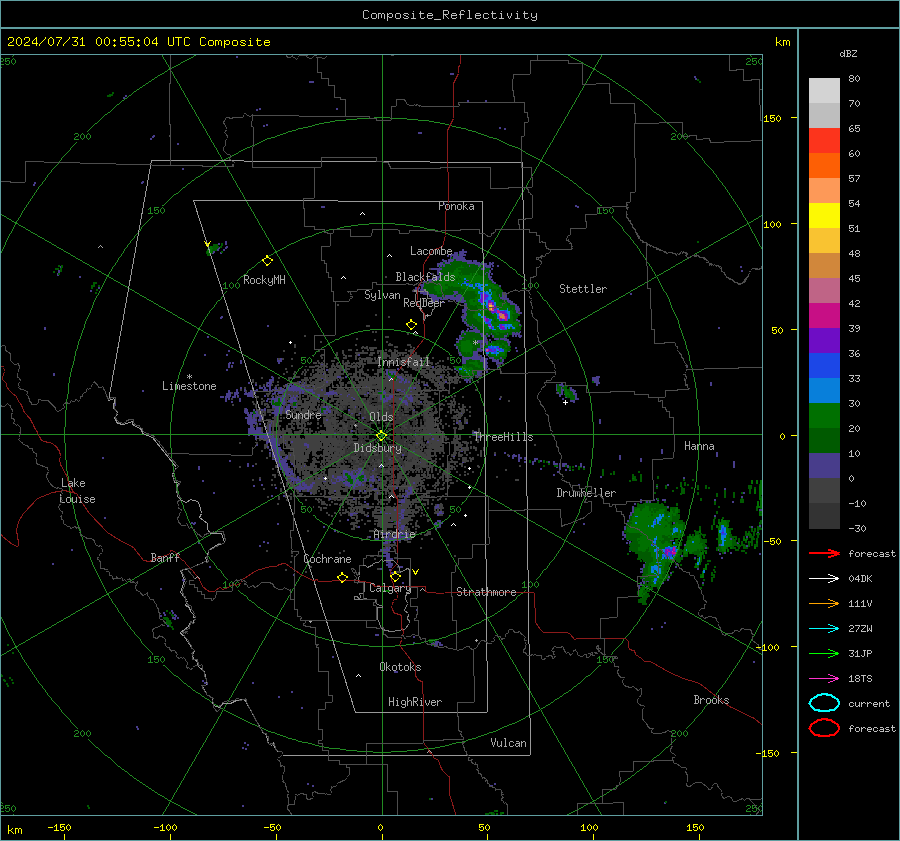This screenshot has height=841, width=900.
Task: Click the 18TS legend label
Action: click(x=860, y=679)
